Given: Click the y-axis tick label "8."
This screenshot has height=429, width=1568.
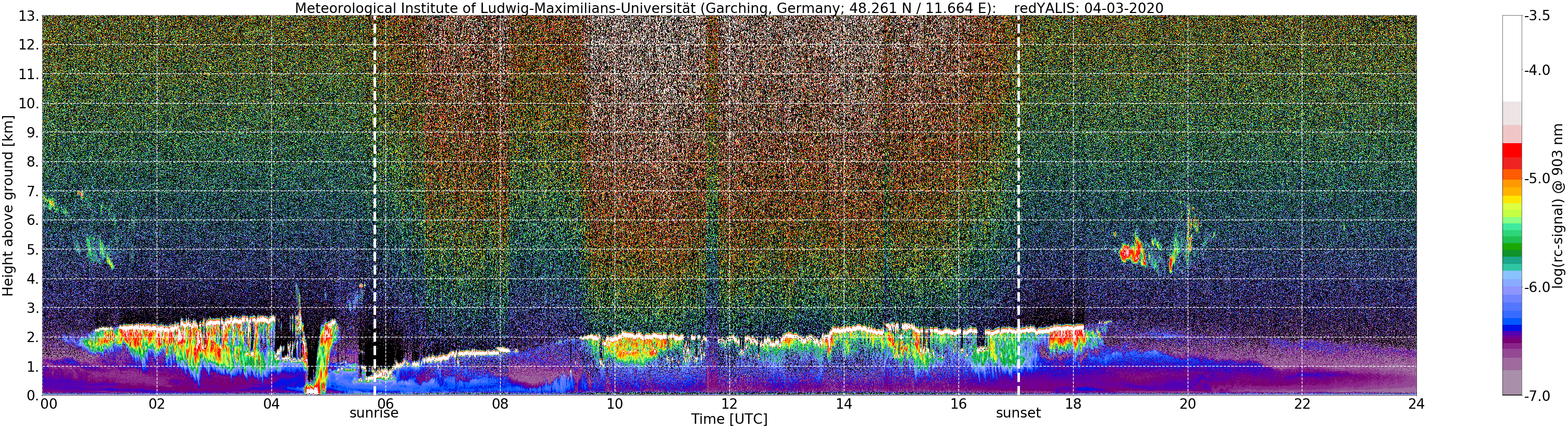Looking at the screenshot, I should coord(33,162).
